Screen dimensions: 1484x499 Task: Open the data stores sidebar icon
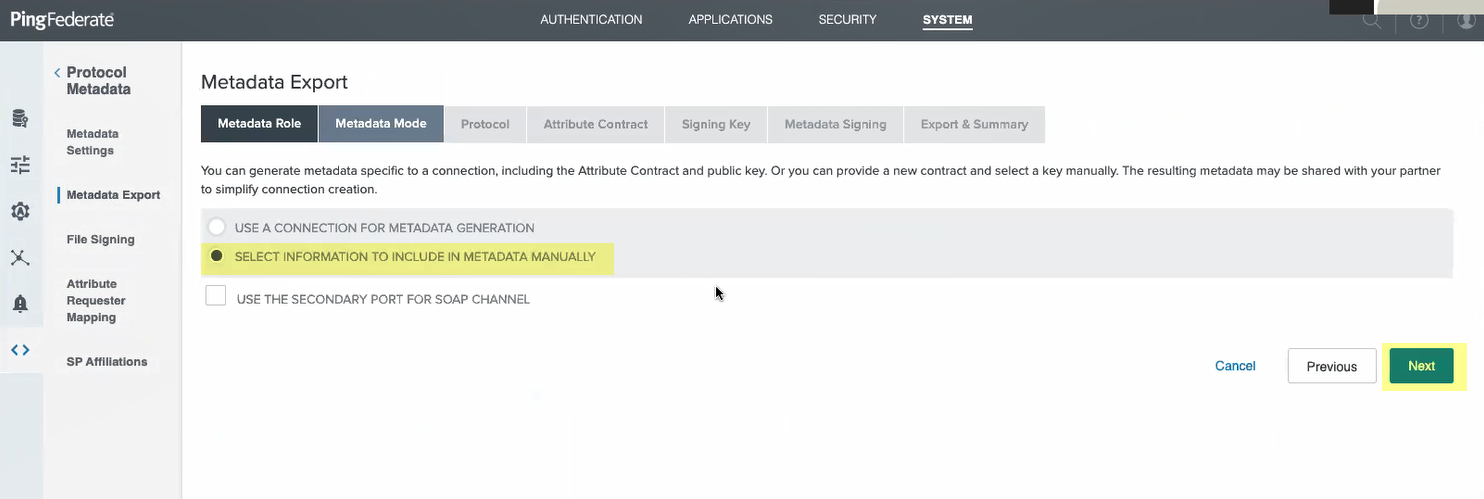(x=20, y=119)
